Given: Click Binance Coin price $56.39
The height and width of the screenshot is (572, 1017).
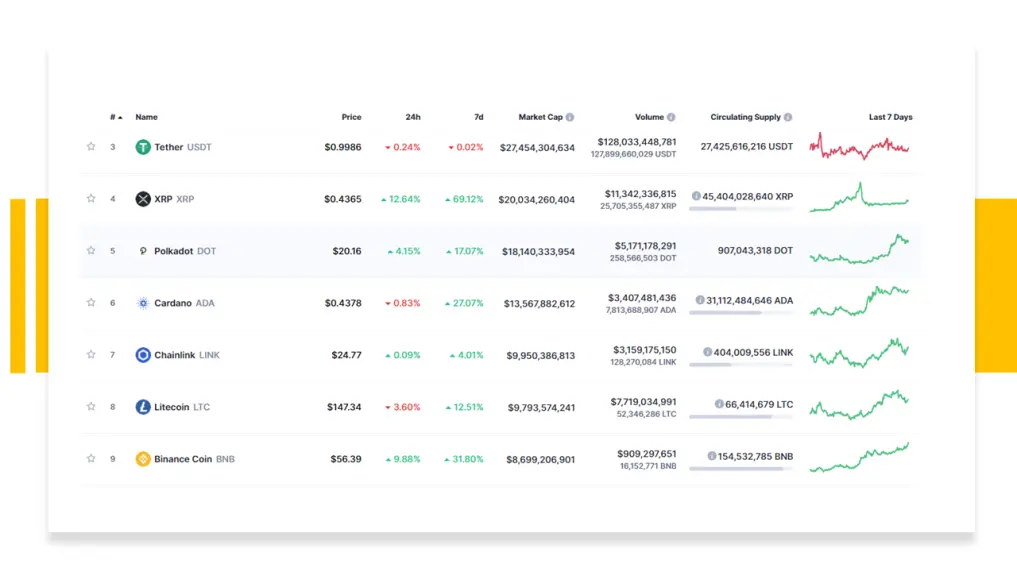Looking at the screenshot, I should tap(346, 459).
